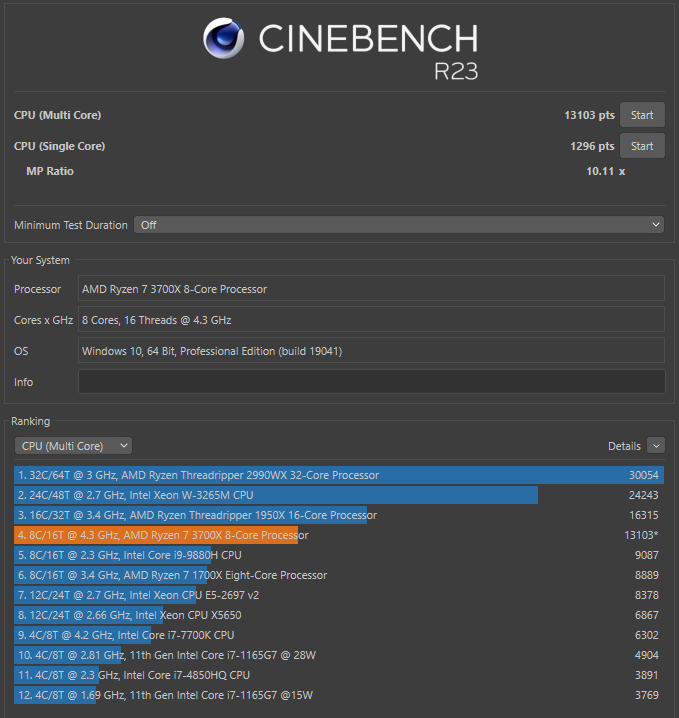Click the CPU (Multi Core) label
Screen dimensions: 679x718
(x=57, y=115)
